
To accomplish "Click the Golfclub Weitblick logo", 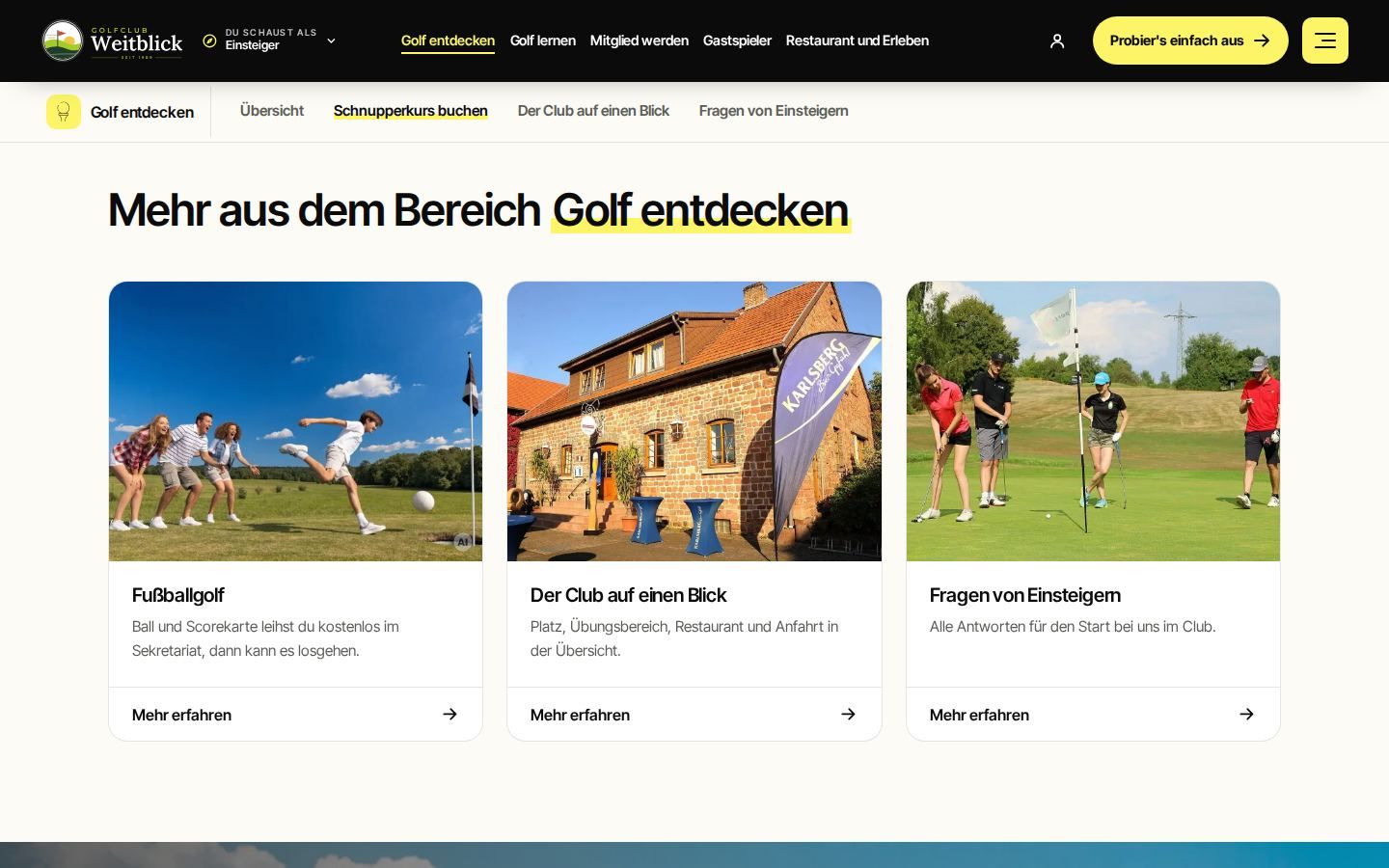I will (x=112, y=41).
